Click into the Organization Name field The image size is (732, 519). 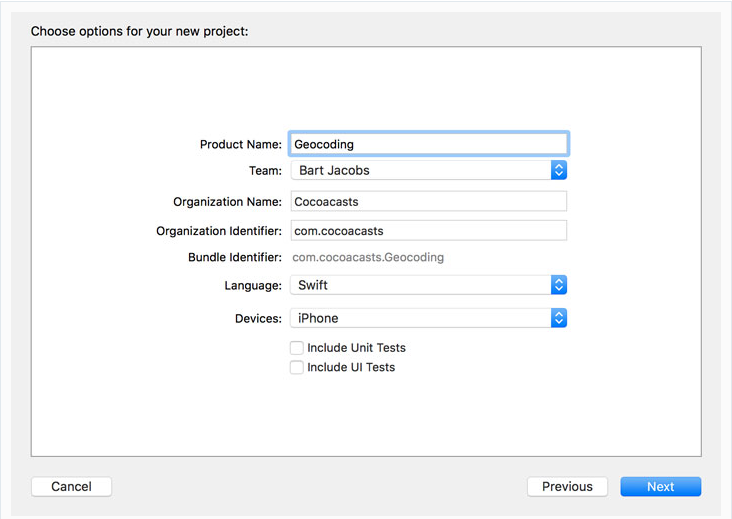(428, 201)
